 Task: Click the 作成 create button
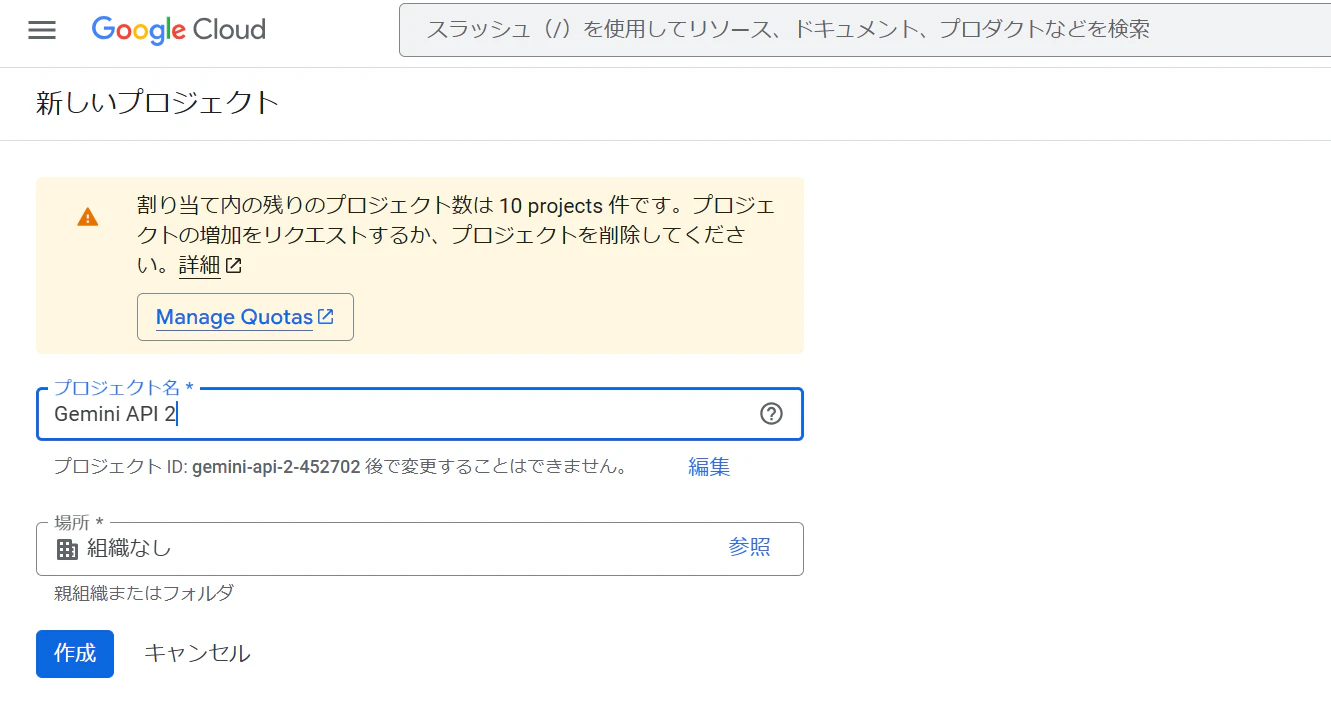coord(75,654)
